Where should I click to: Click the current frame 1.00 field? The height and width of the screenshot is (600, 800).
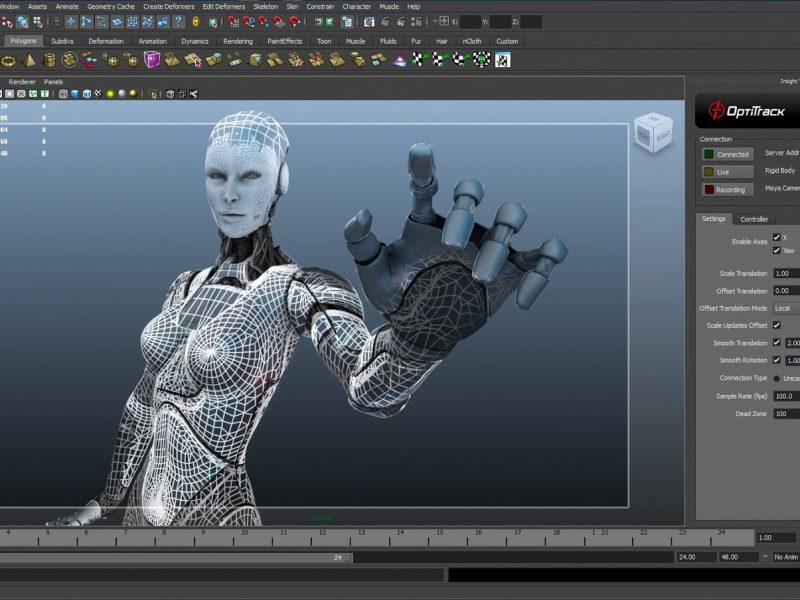tap(776, 537)
